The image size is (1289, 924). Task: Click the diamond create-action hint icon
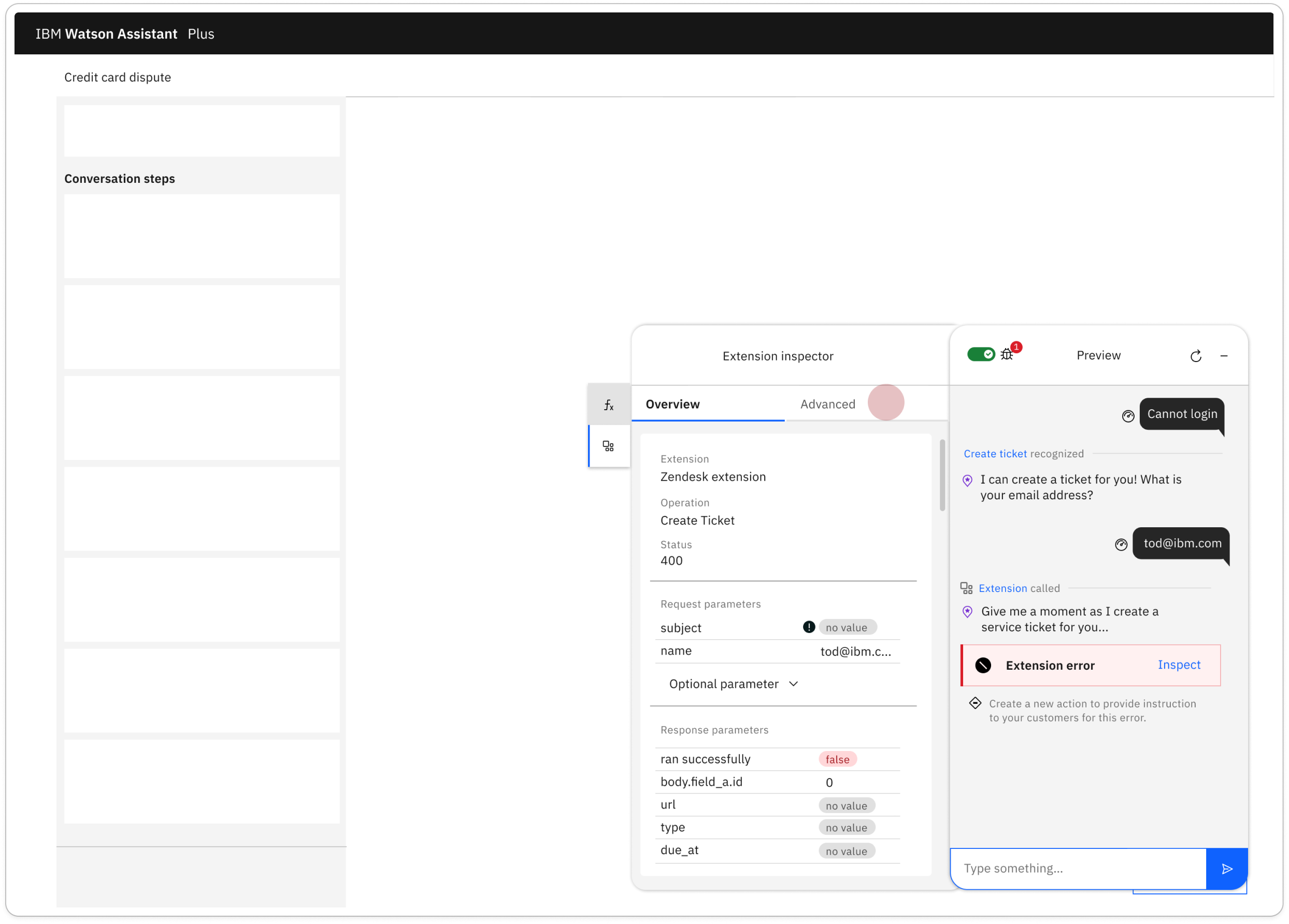pos(975,703)
